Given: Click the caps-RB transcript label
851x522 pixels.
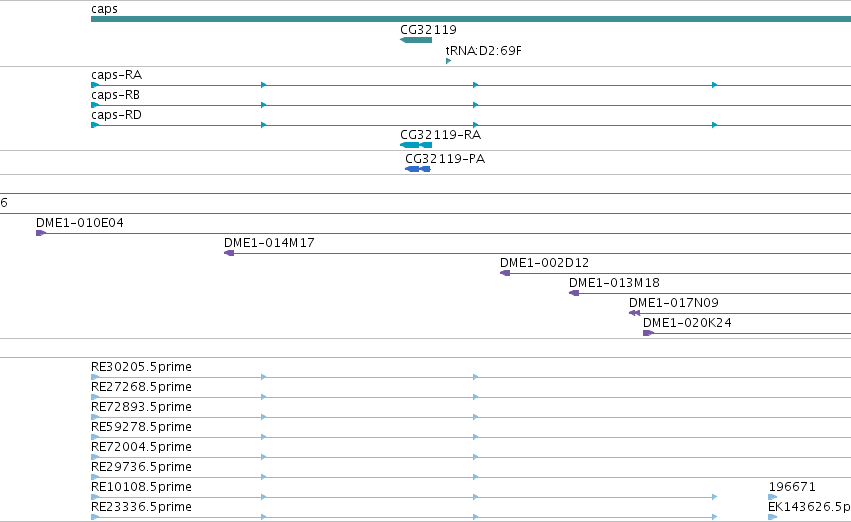Looking at the screenshot, I should 115,95.
